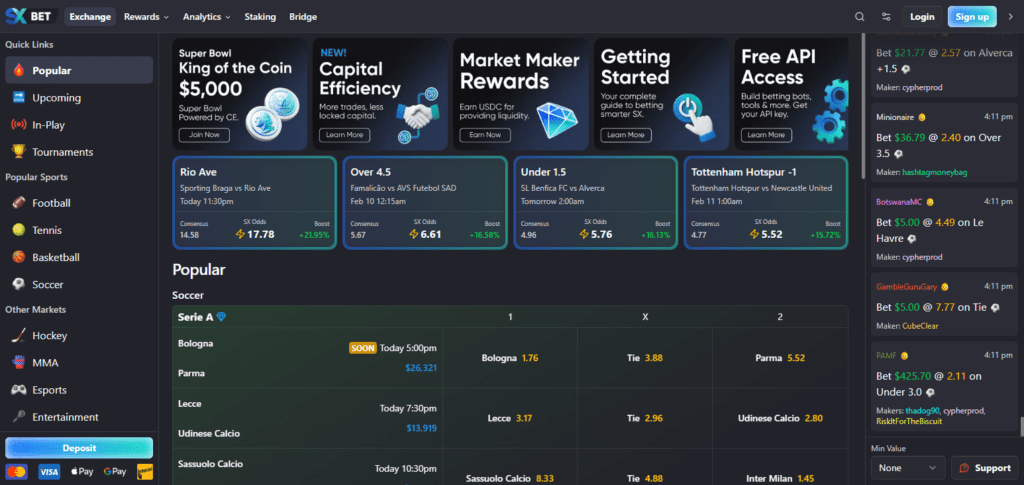Select Udinese Calcio odds 2.80

click(780, 418)
